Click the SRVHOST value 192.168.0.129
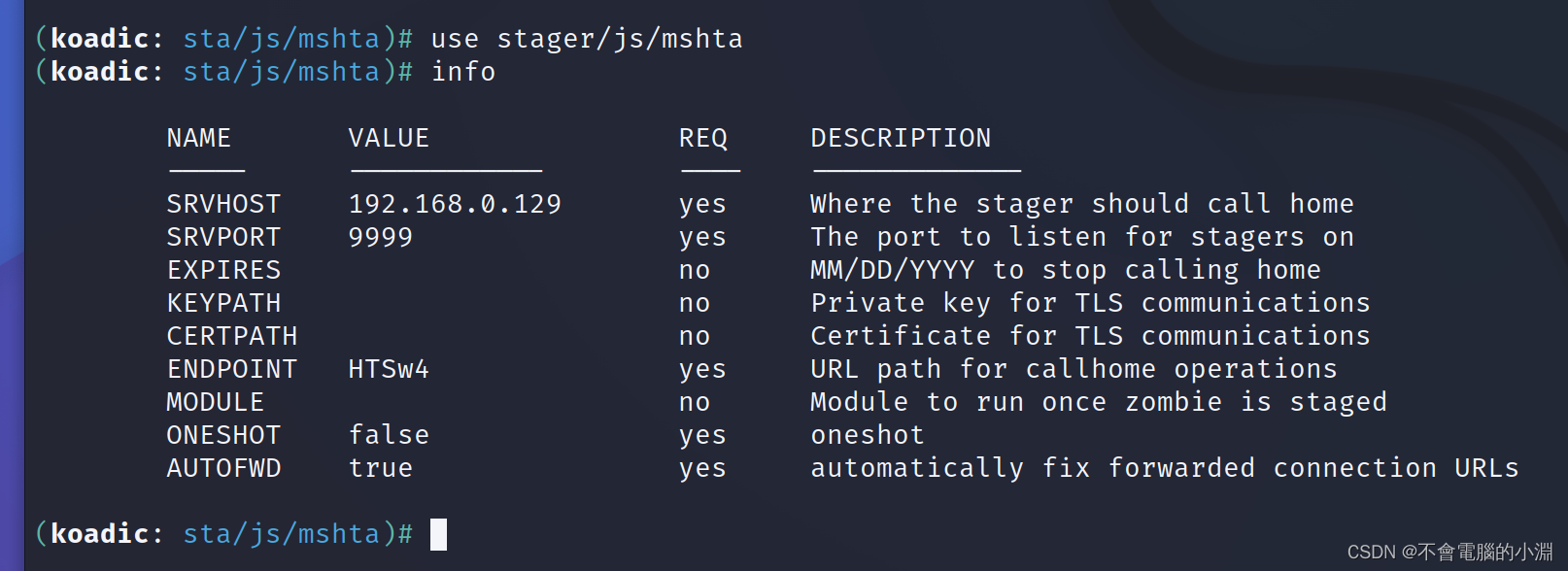The width and height of the screenshot is (1568, 571). pos(455,204)
